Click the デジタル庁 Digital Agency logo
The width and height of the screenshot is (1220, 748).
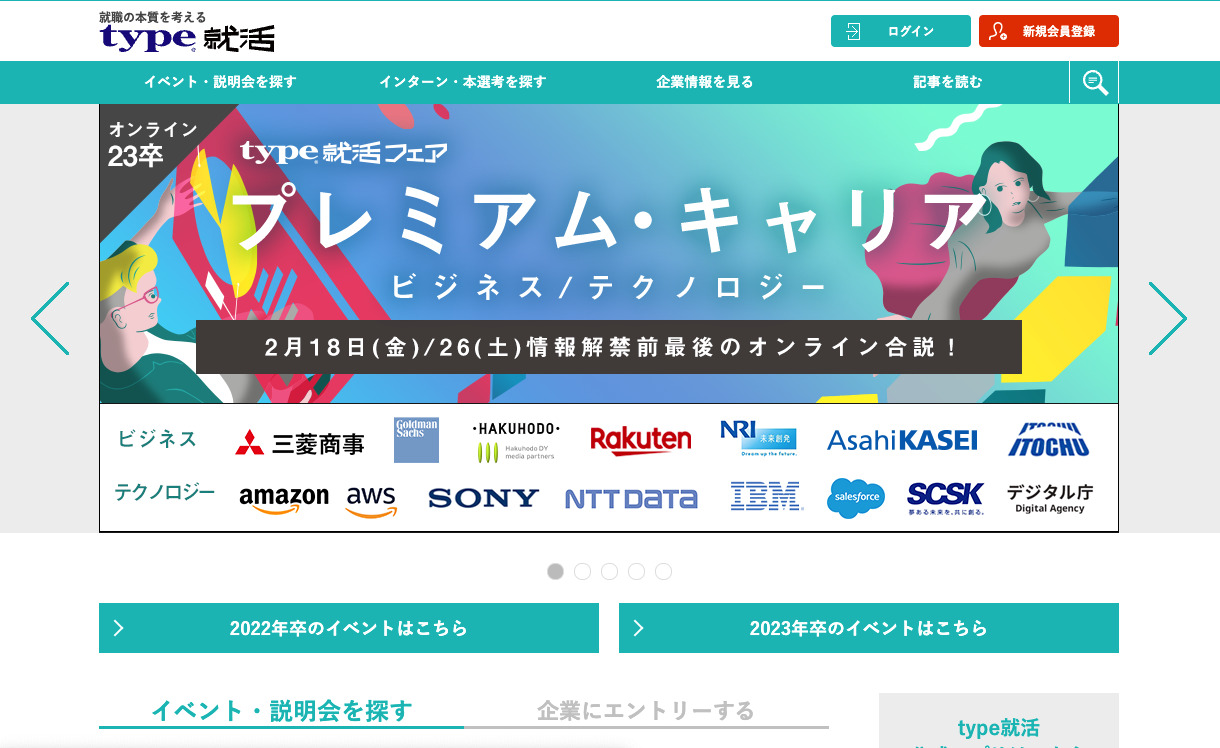[1050, 498]
